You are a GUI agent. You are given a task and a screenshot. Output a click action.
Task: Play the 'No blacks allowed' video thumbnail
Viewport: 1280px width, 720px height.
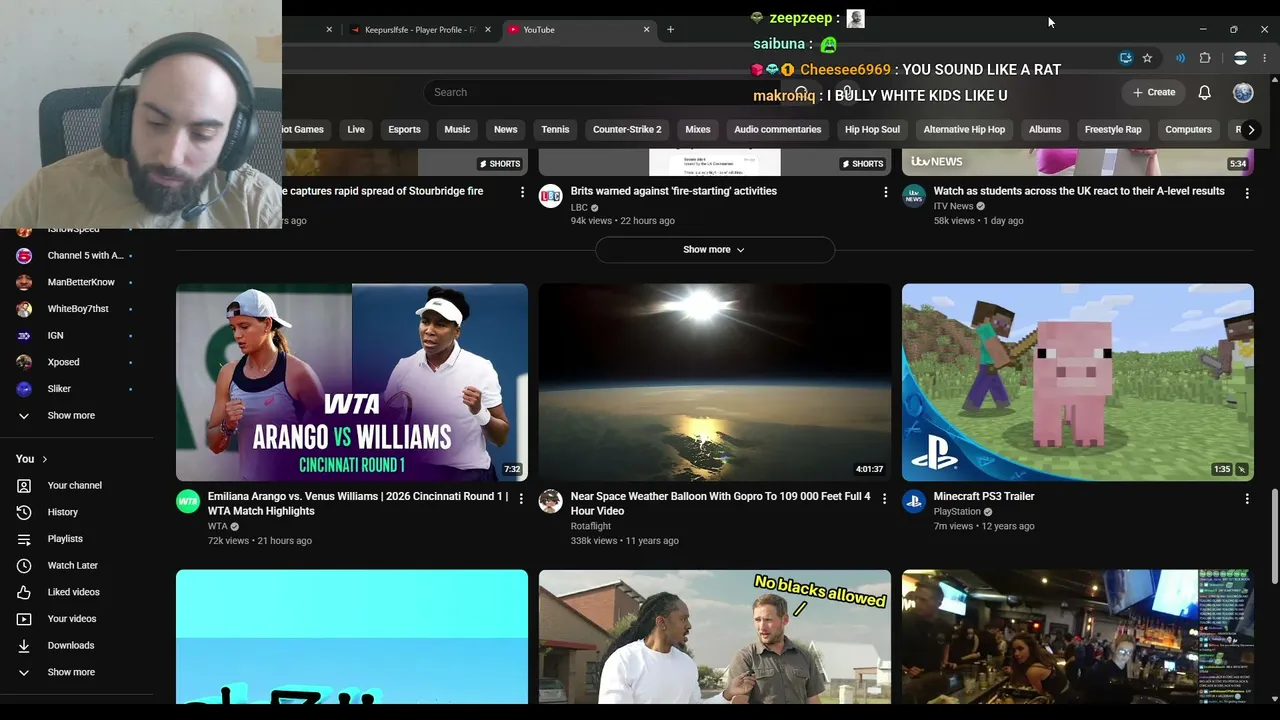(715, 637)
